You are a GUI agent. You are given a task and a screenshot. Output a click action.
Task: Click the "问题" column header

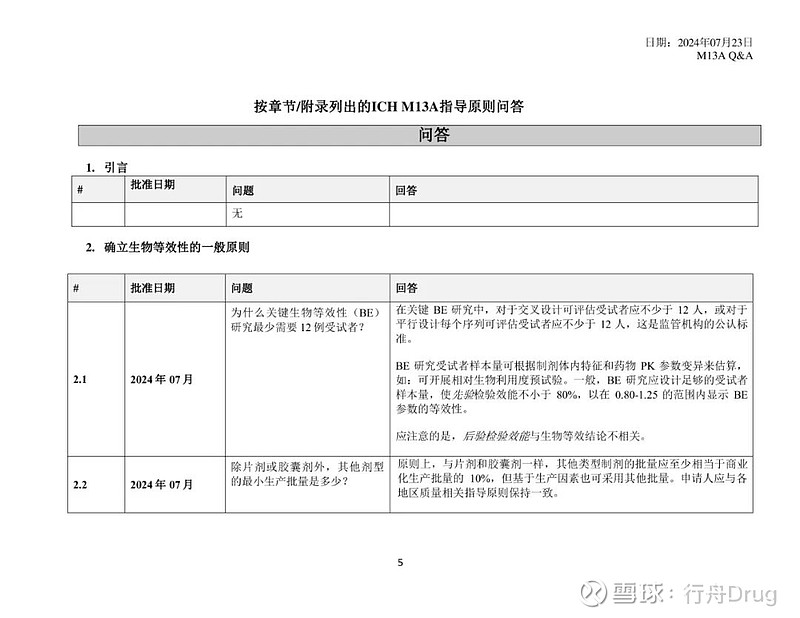[x=245, y=192]
